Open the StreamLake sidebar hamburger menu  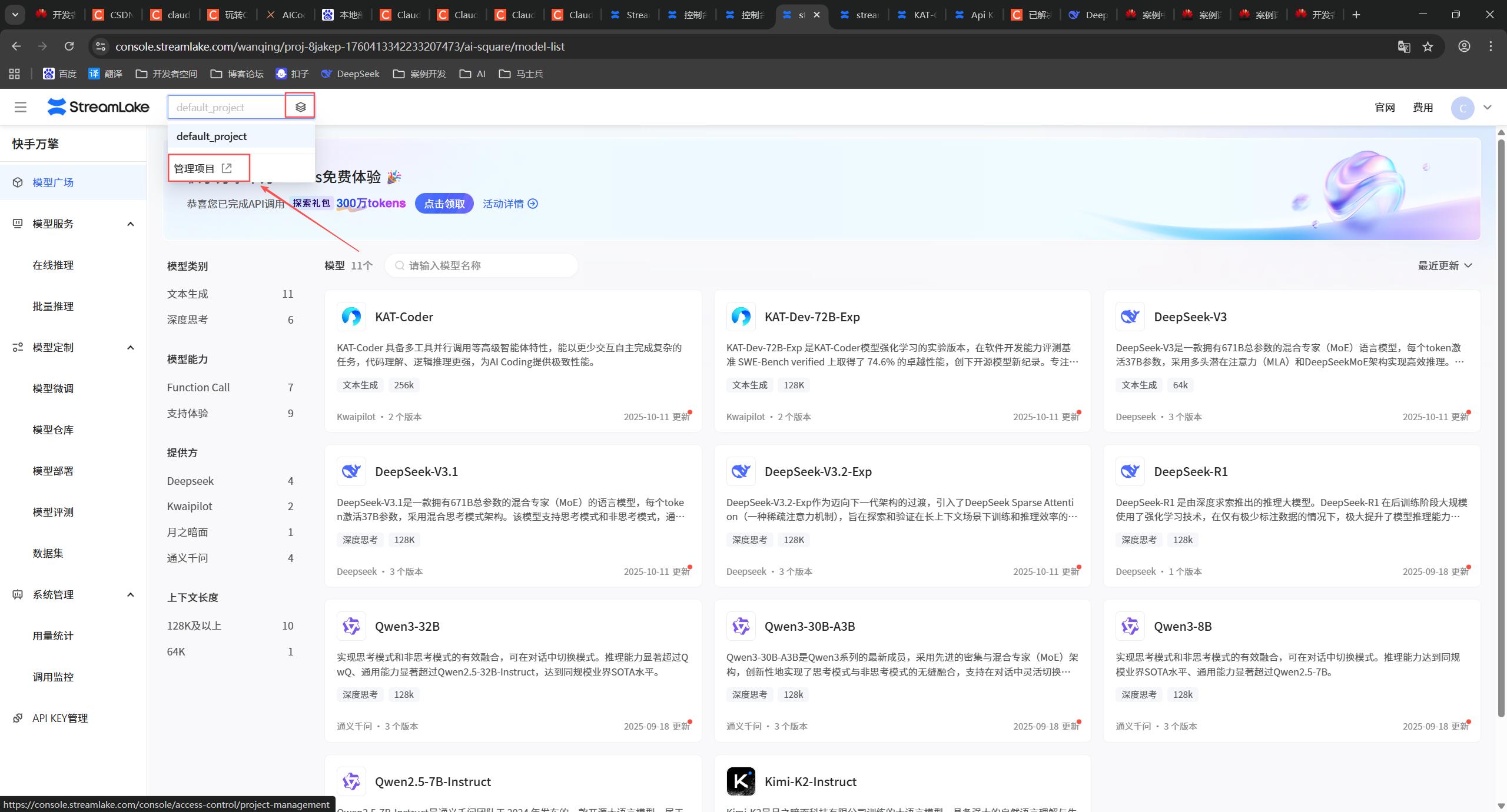click(x=21, y=107)
